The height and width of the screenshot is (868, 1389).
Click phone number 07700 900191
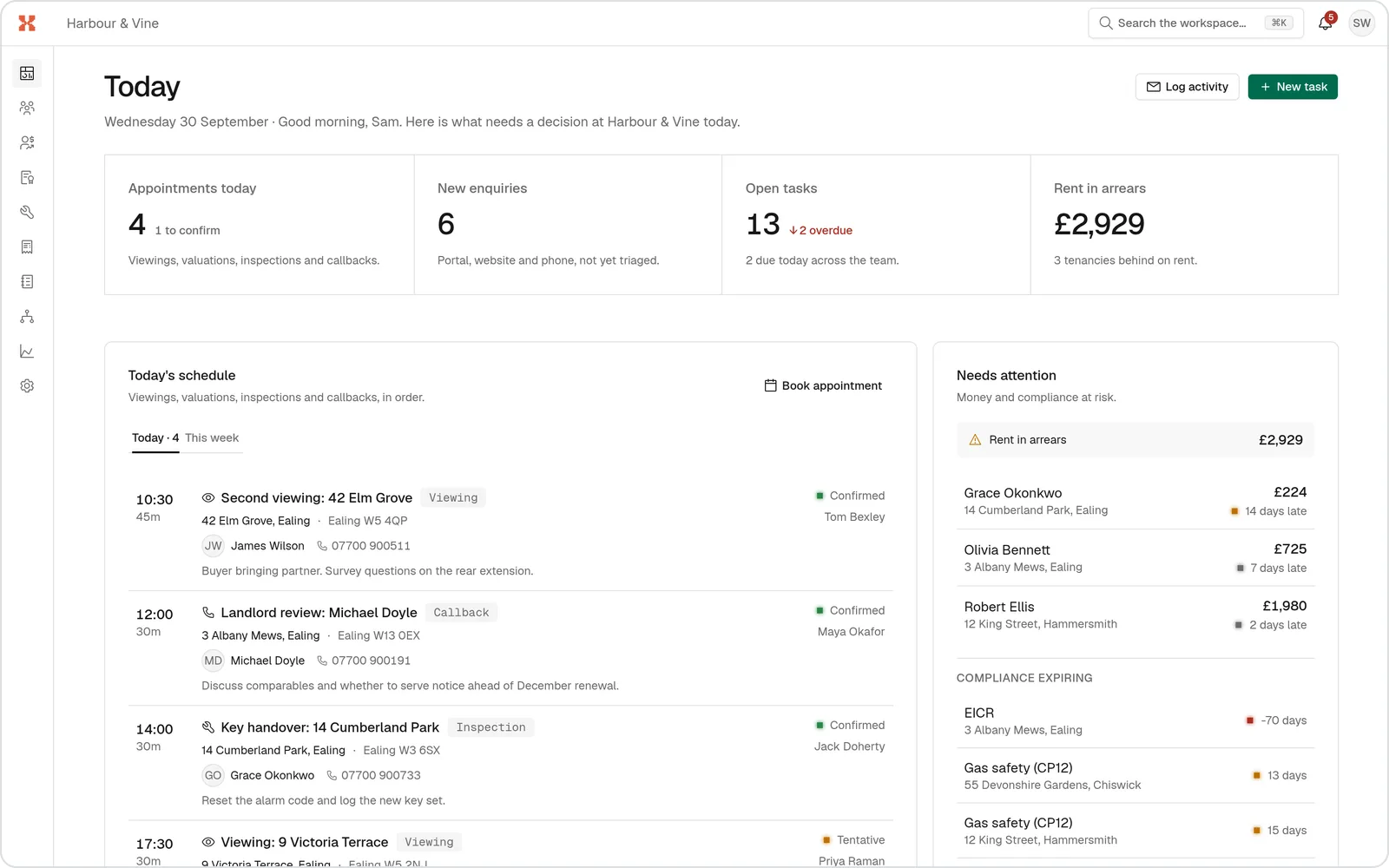click(371, 661)
